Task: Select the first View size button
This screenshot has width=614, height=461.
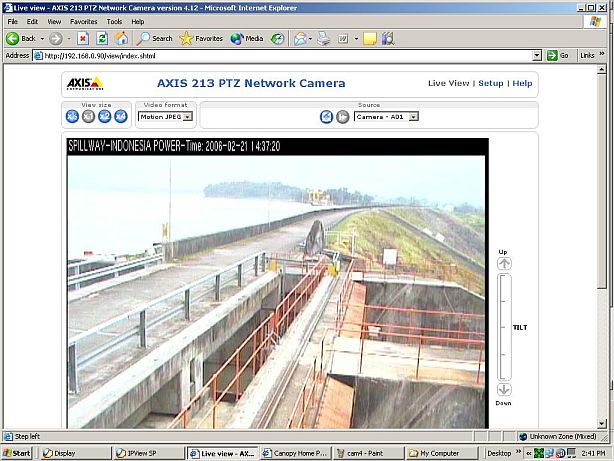Action: point(72,117)
